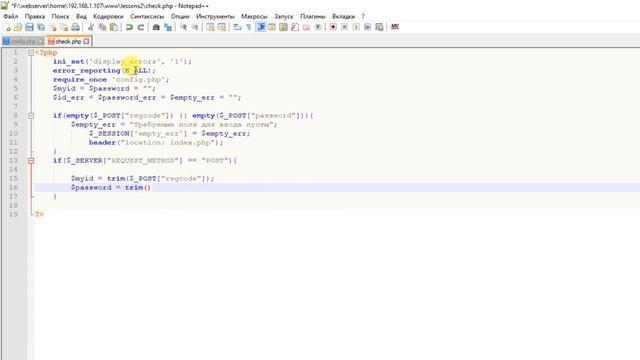Start macro recording with red dot icon
The image size is (640, 360).
coord(333,27)
